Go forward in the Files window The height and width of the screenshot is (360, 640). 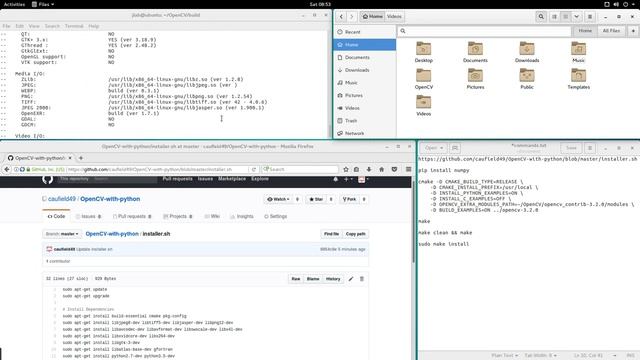point(351,16)
